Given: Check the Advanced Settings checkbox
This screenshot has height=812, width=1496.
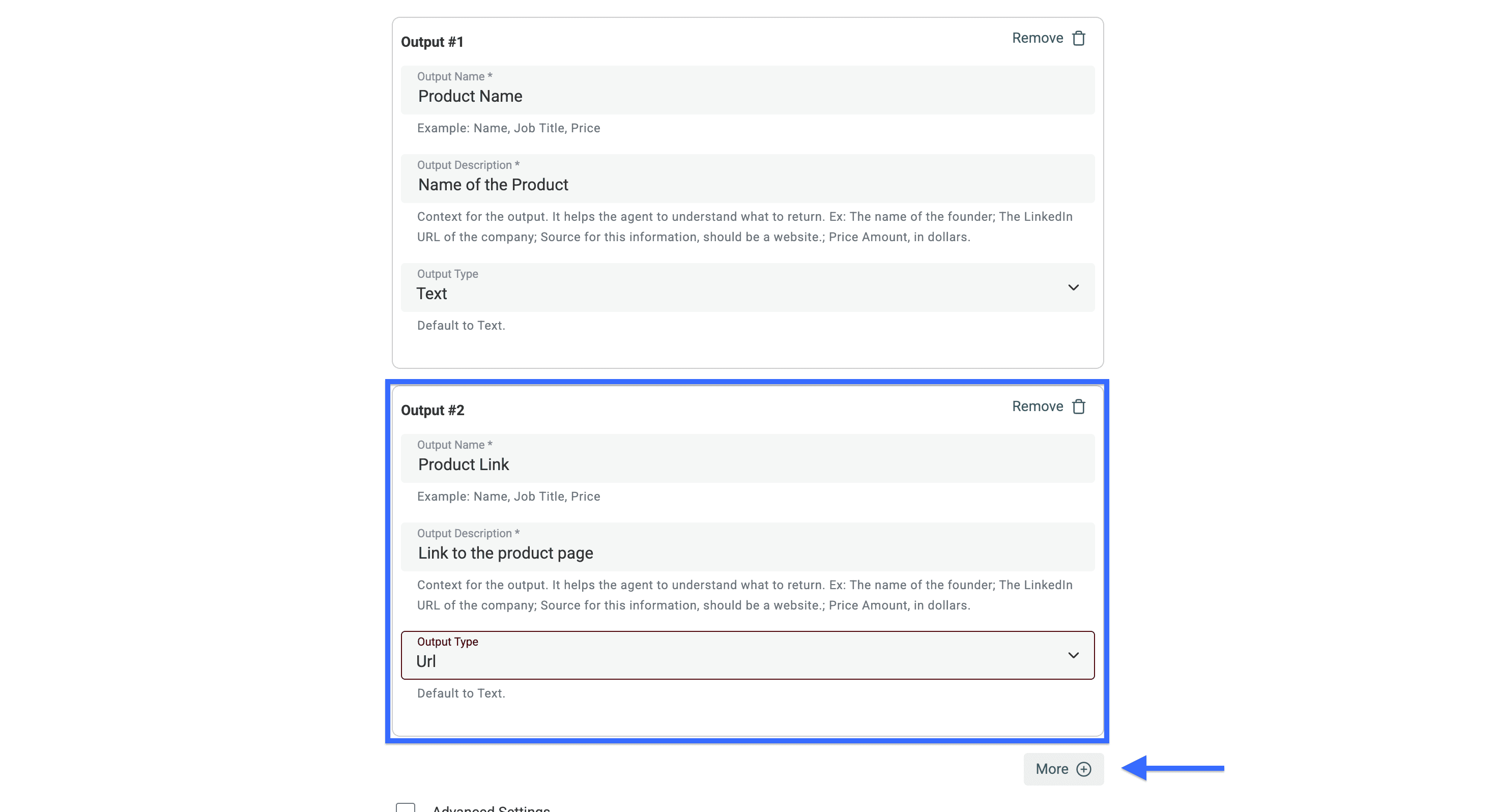Looking at the screenshot, I should point(406,807).
